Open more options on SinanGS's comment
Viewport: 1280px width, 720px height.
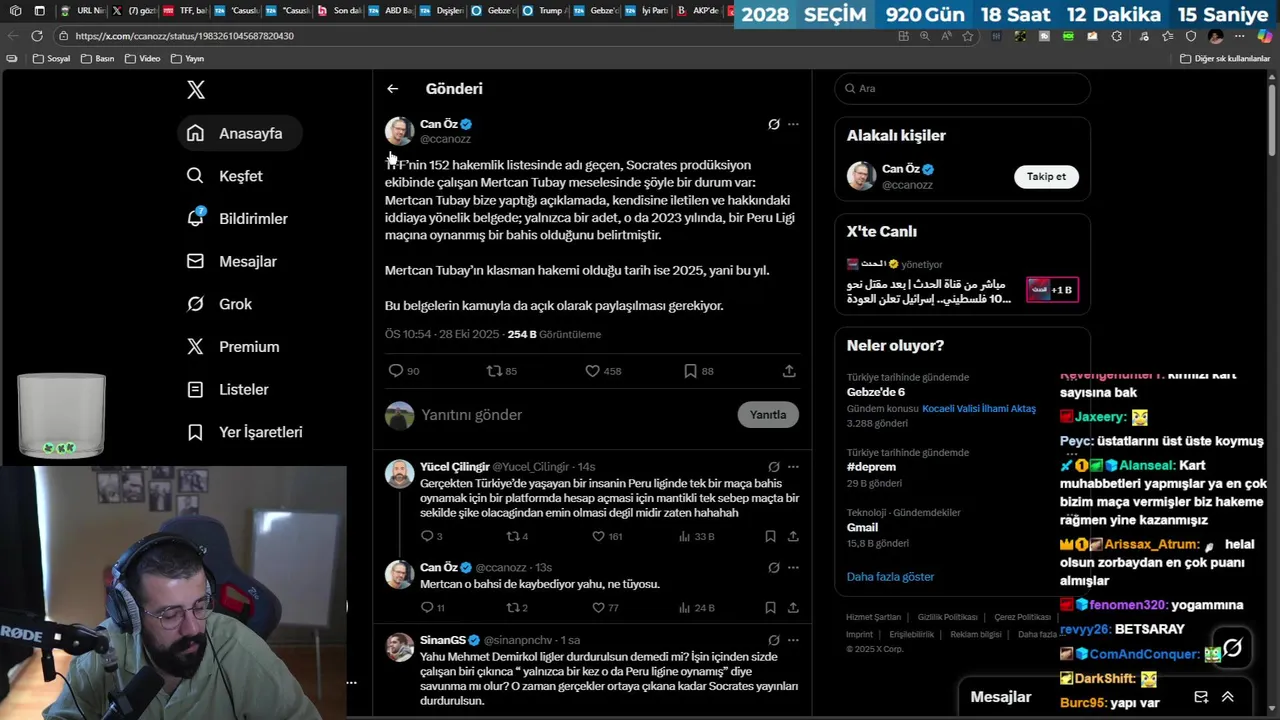pos(793,639)
